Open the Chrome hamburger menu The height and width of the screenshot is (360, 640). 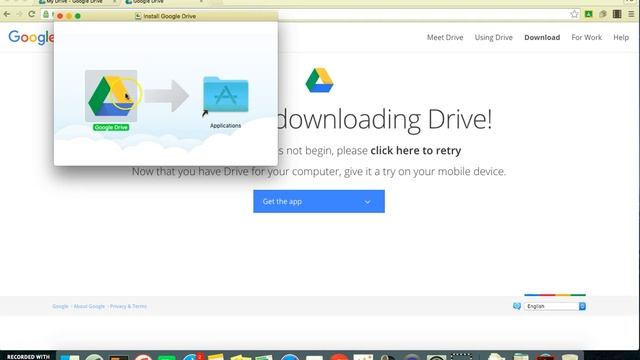(x=631, y=14)
